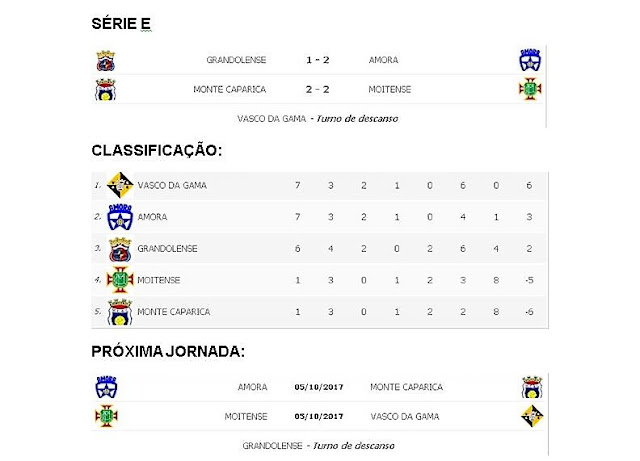
Task: Click the SÉRIE E heading
Action: 121,23
